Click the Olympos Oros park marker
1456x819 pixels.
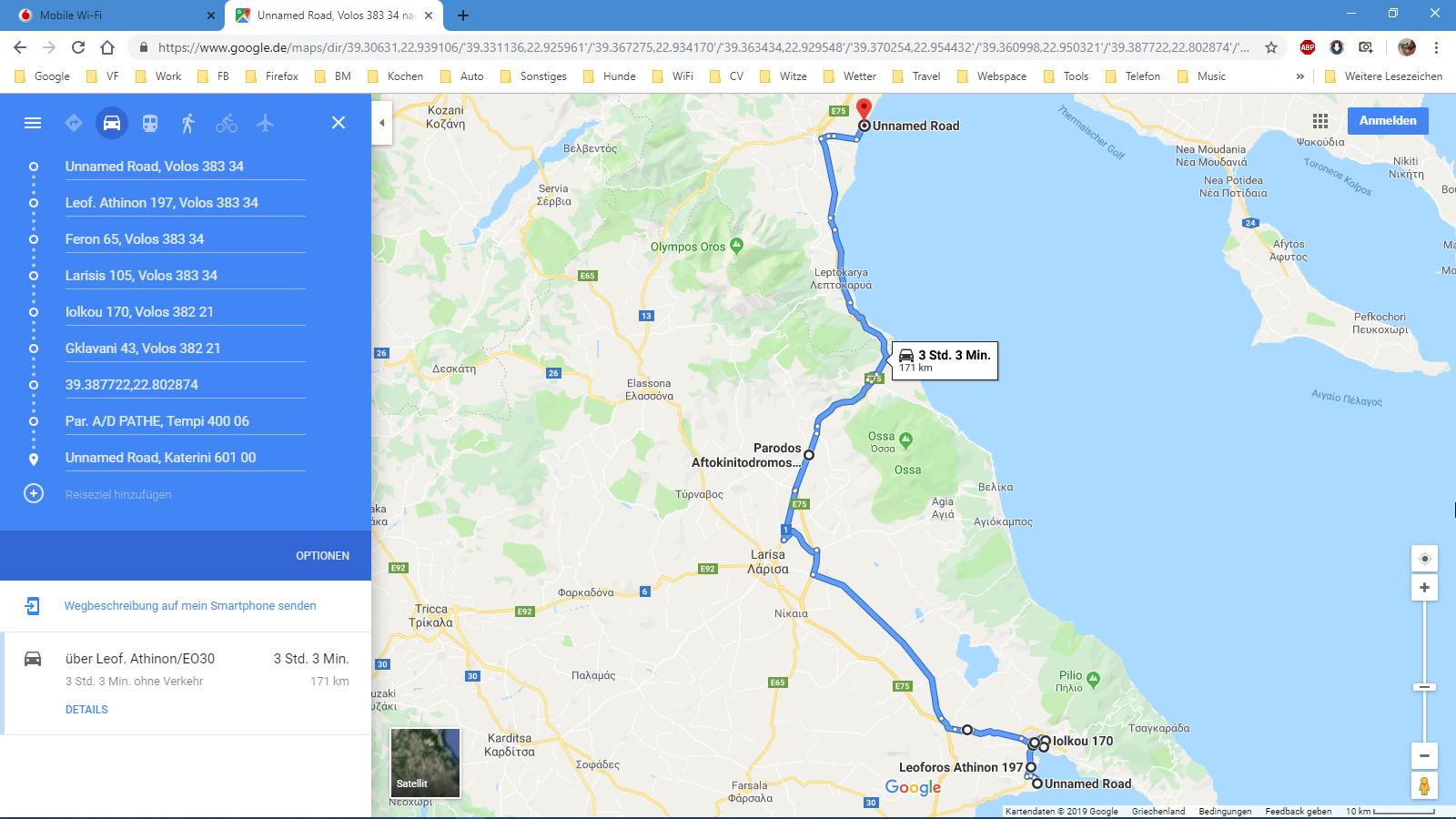(737, 246)
